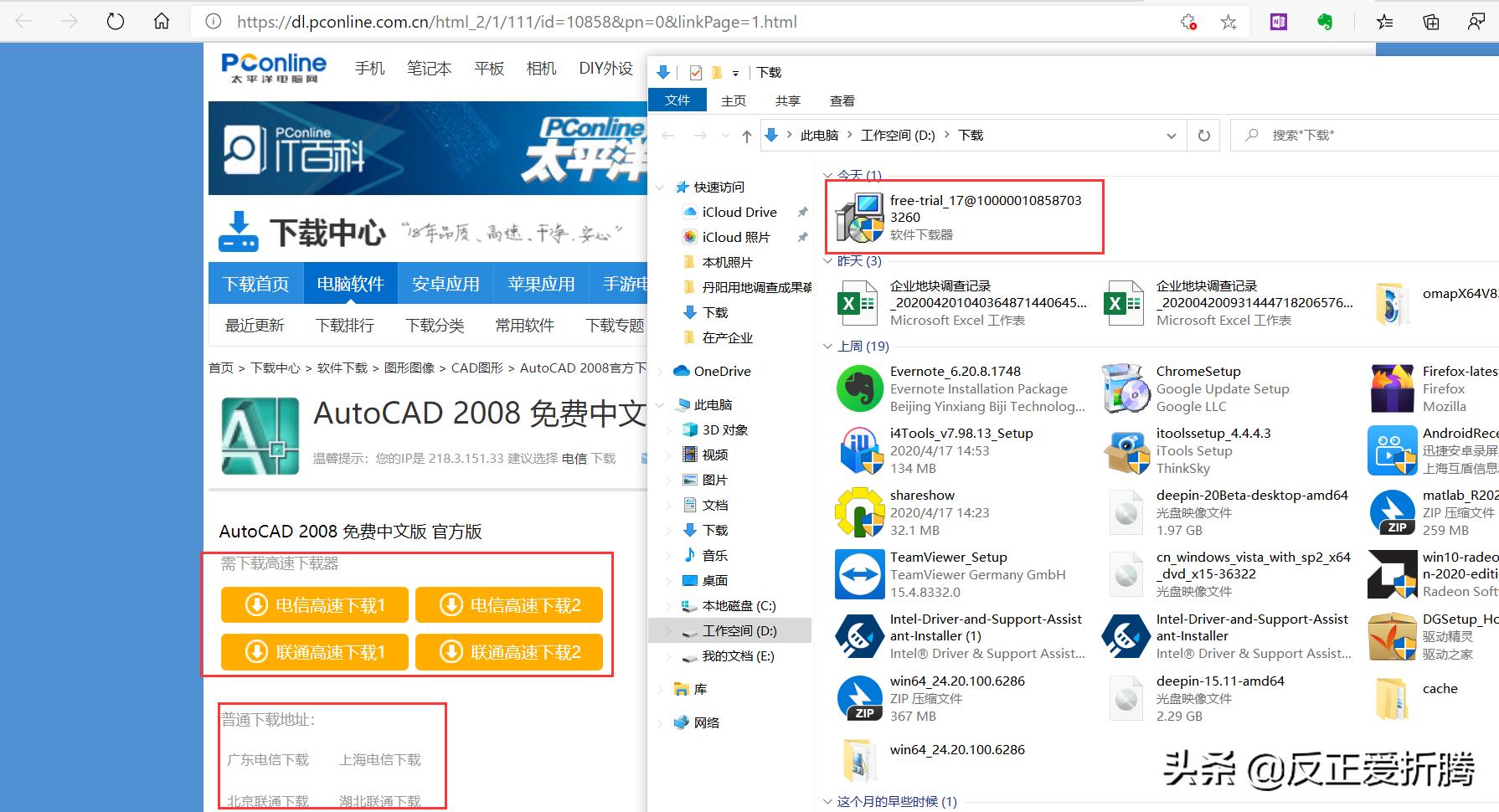Screen dimensions: 1499x812
Task: Select deepin-20Beta-desktop-amd64 disc image icon
Action: tap(1126, 513)
